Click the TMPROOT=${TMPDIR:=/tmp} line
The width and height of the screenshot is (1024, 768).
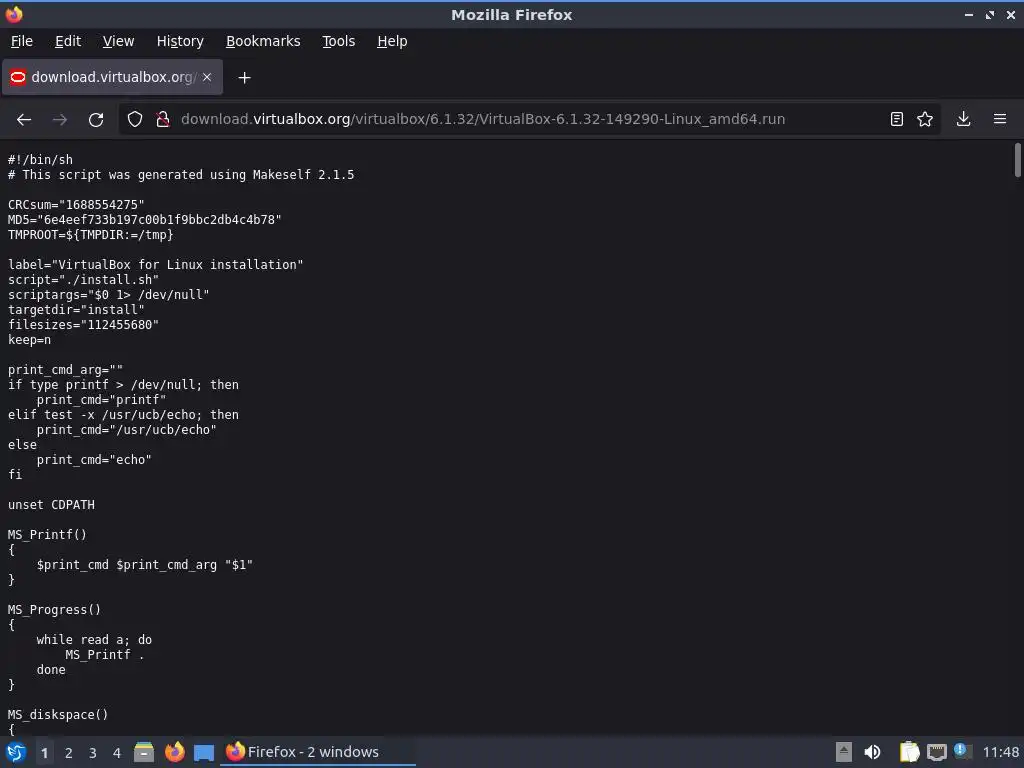(x=90, y=235)
